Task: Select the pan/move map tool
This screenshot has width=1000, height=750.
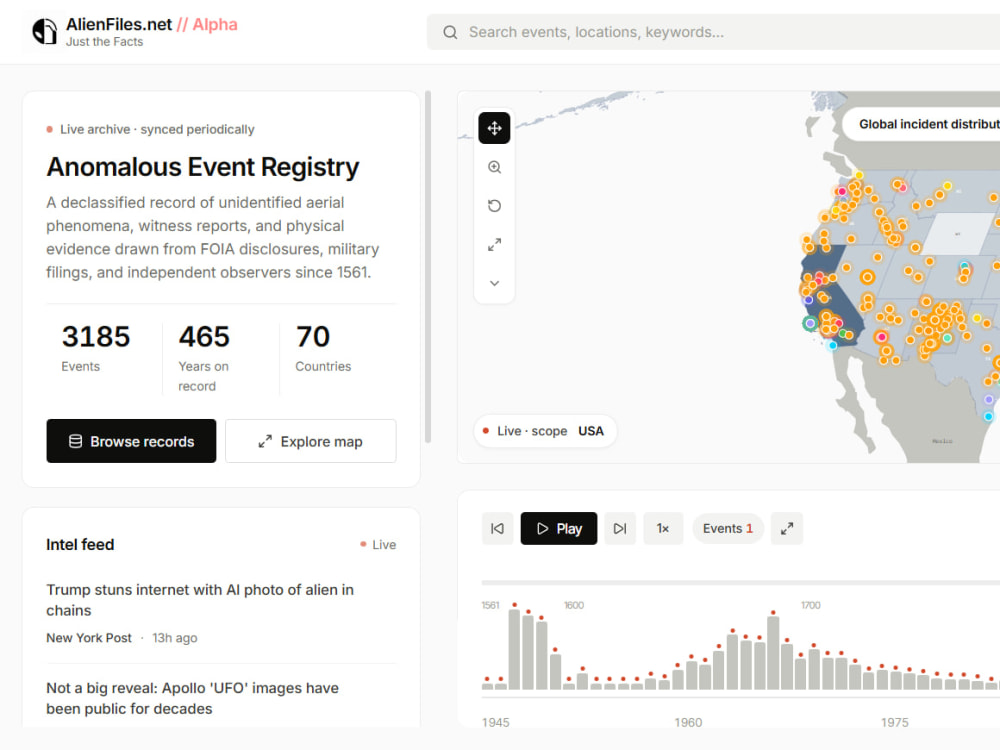Action: coord(494,128)
